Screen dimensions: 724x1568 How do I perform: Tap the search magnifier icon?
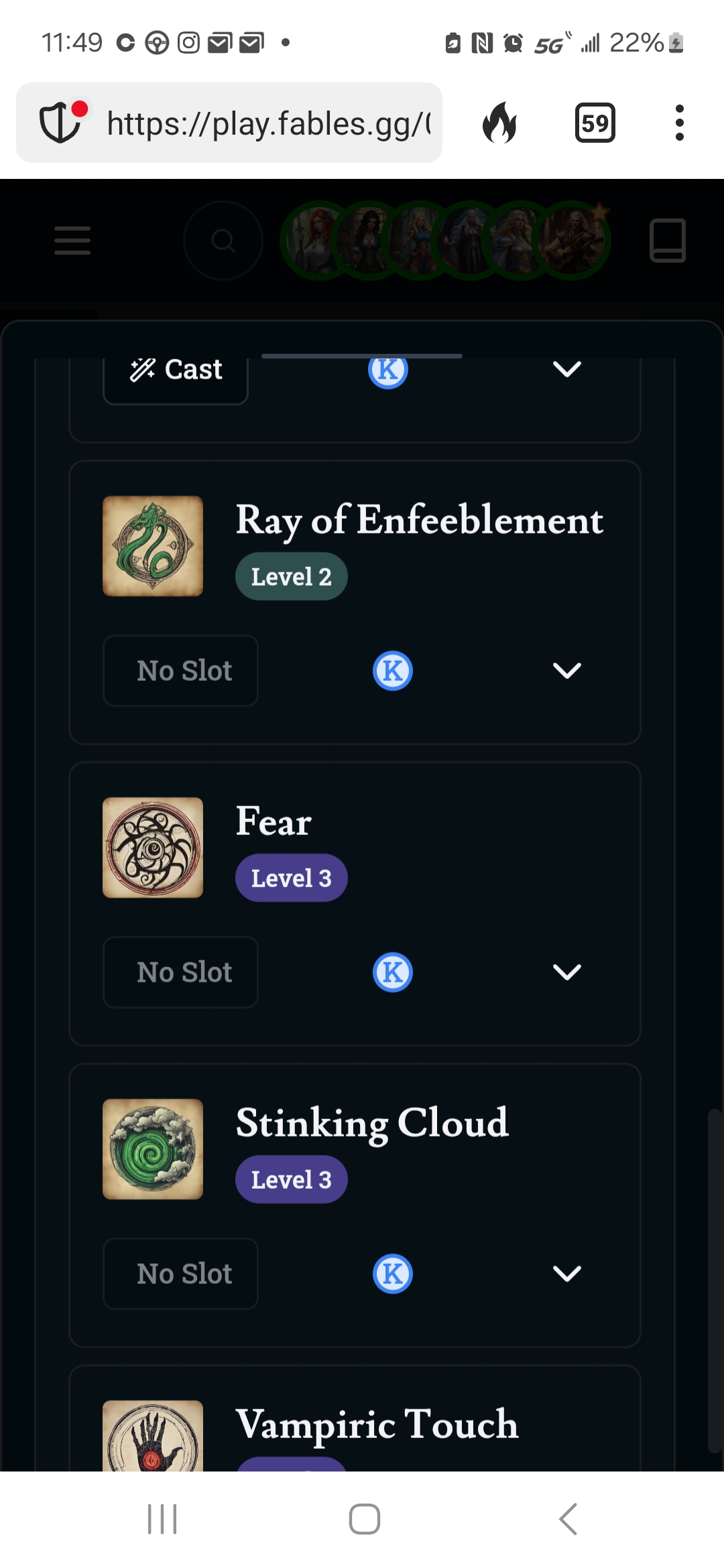[223, 241]
